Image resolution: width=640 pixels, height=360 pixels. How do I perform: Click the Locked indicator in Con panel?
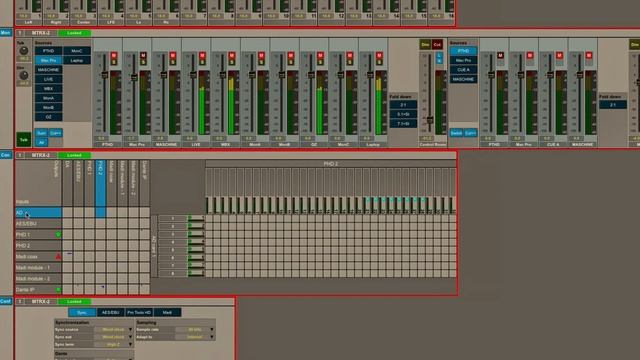coord(74,156)
